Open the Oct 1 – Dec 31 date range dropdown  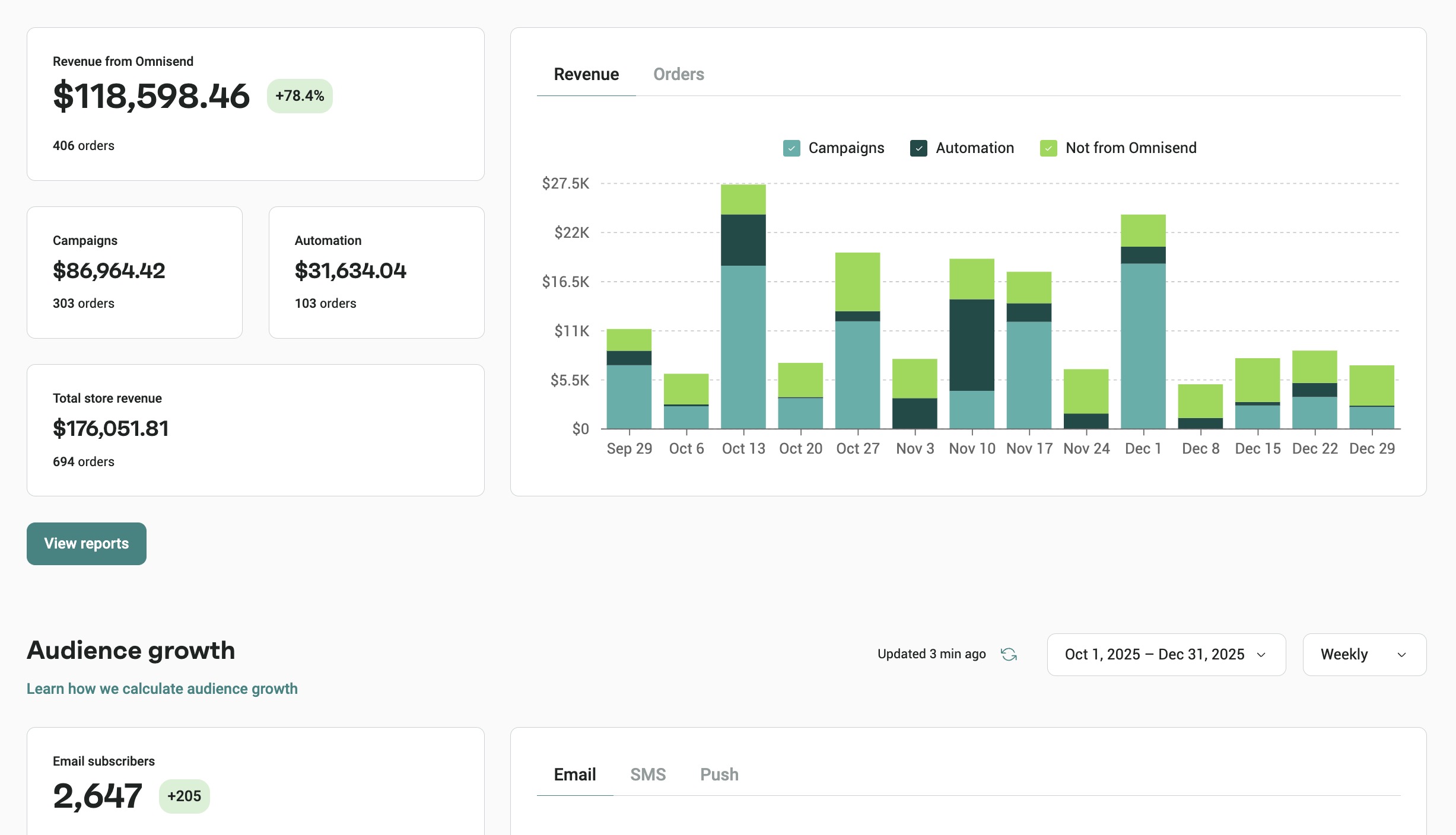coord(1154,654)
